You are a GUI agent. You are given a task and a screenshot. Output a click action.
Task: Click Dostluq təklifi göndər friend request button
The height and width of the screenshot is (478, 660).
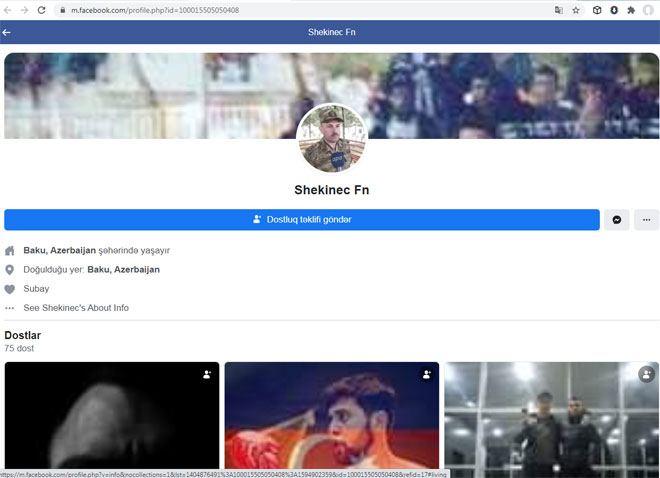(301, 220)
